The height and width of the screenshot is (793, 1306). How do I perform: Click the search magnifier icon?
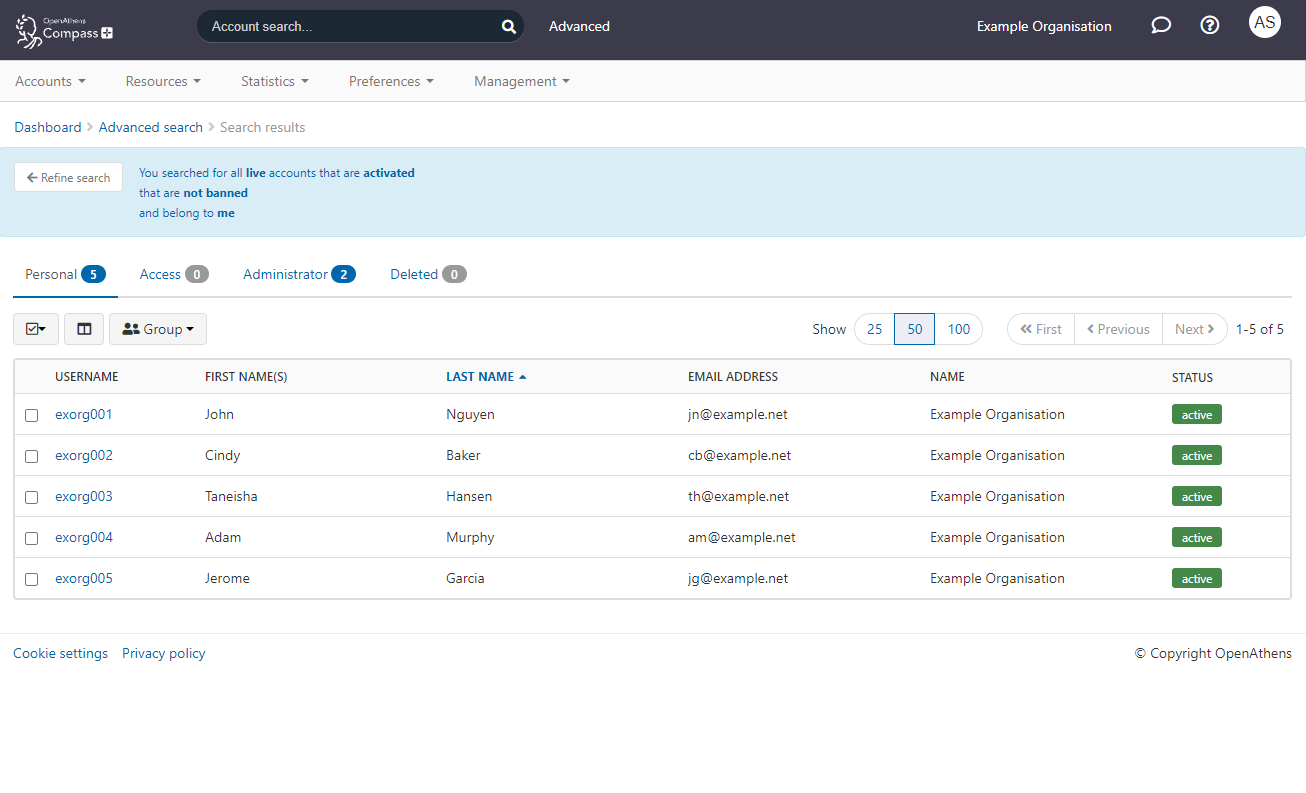pos(508,26)
